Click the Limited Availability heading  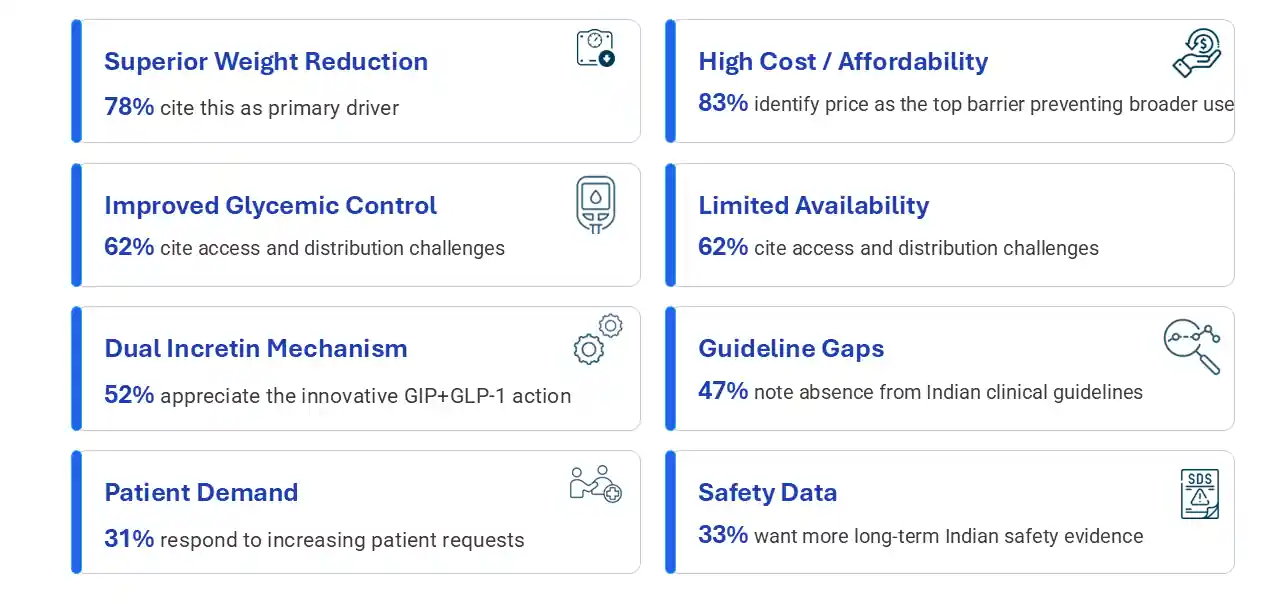click(x=813, y=205)
